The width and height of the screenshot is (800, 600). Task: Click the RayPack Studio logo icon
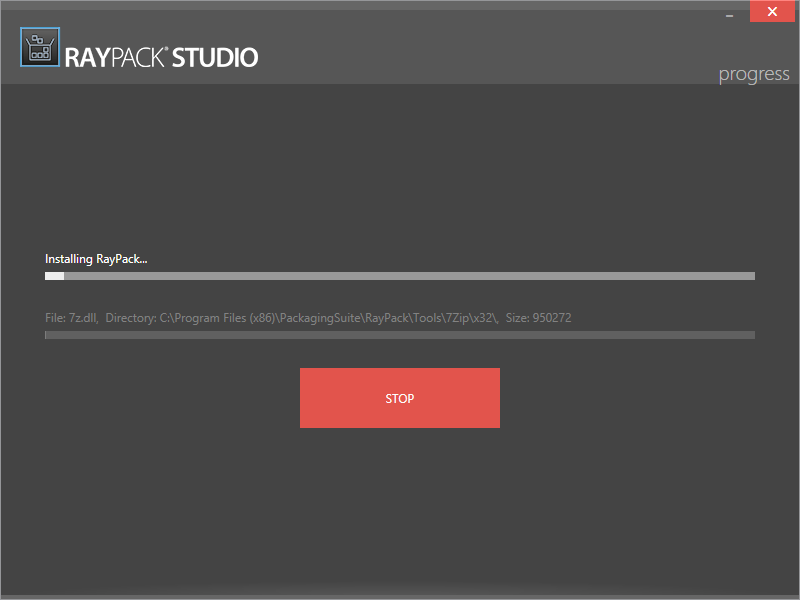point(40,47)
